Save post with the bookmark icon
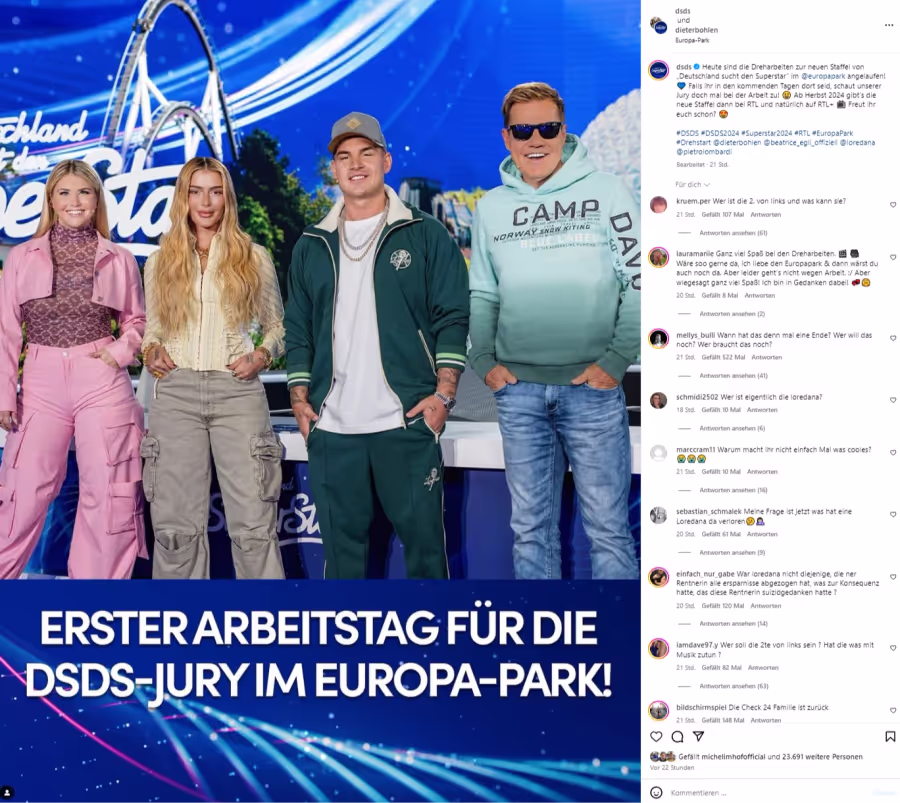The width and height of the screenshot is (900, 803). 890,736
